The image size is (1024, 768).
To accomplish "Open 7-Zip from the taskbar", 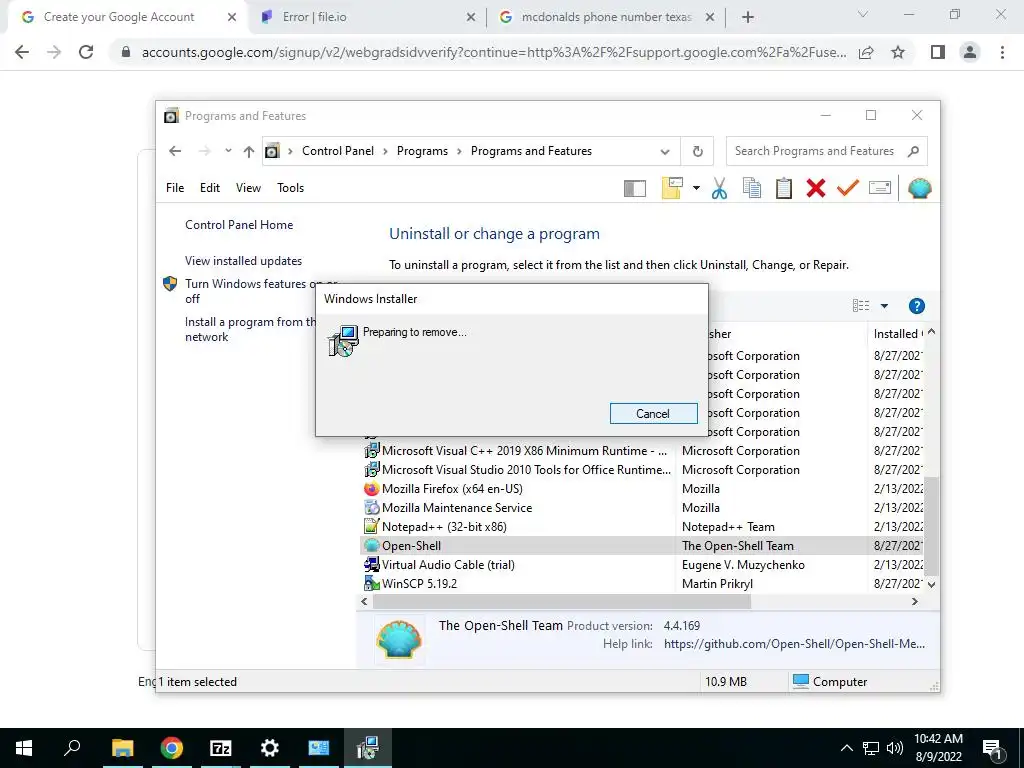I will point(221,748).
